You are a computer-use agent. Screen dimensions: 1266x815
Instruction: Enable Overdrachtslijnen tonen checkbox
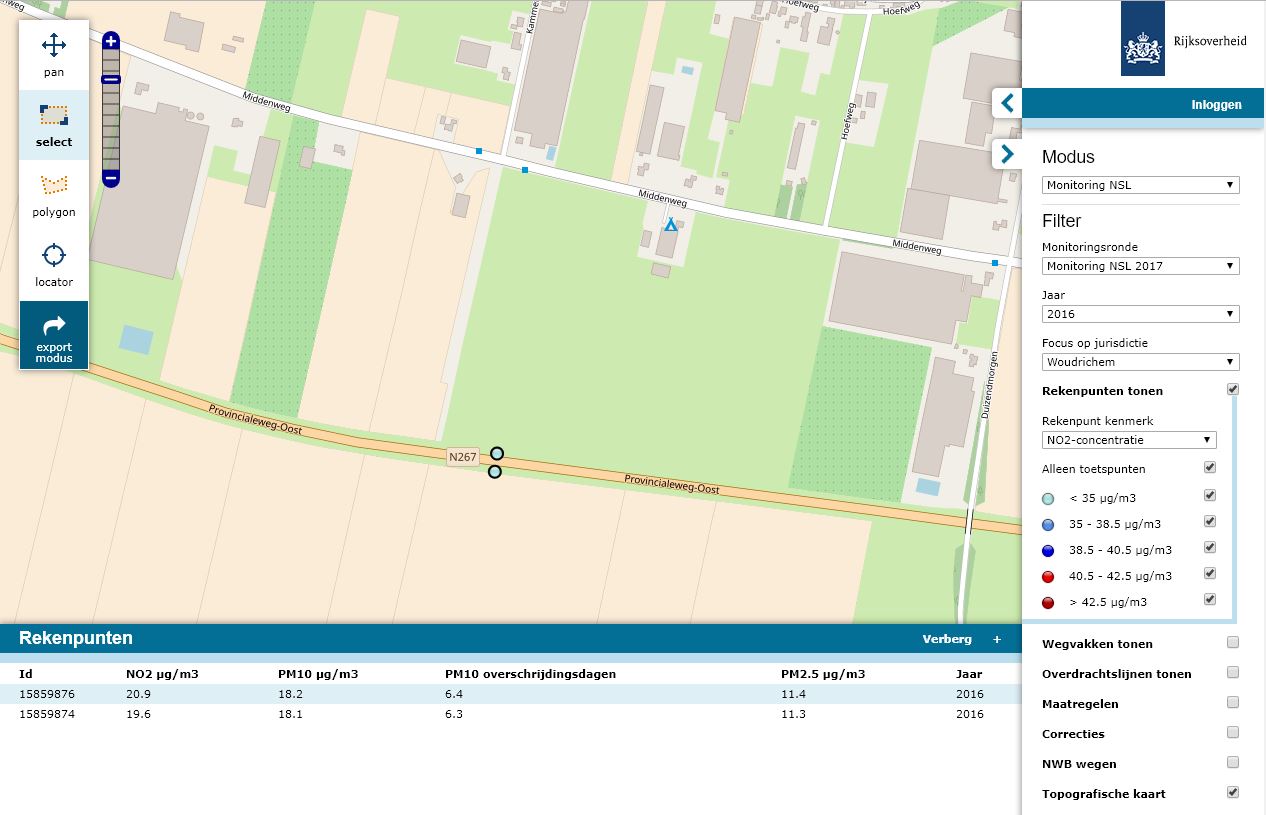click(x=1233, y=672)
